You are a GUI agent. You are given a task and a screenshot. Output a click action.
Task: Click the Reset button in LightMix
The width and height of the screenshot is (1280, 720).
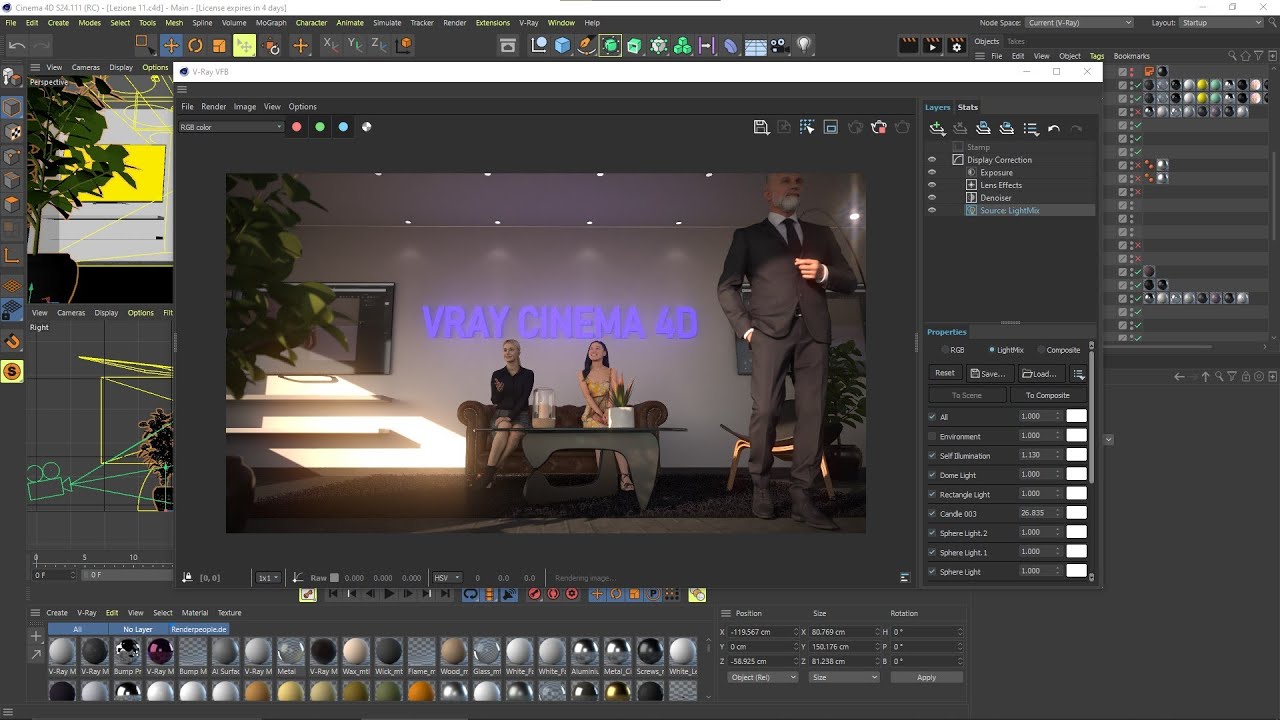(945, 373)
